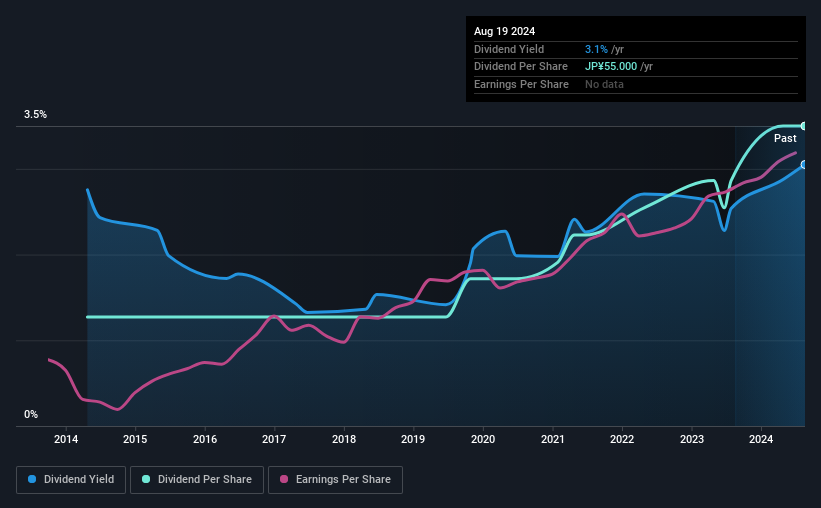This screenshot has width=821, height=508.
Task: Click the pink Earnings Per Share dot
Action: click(x=284, y=479)
